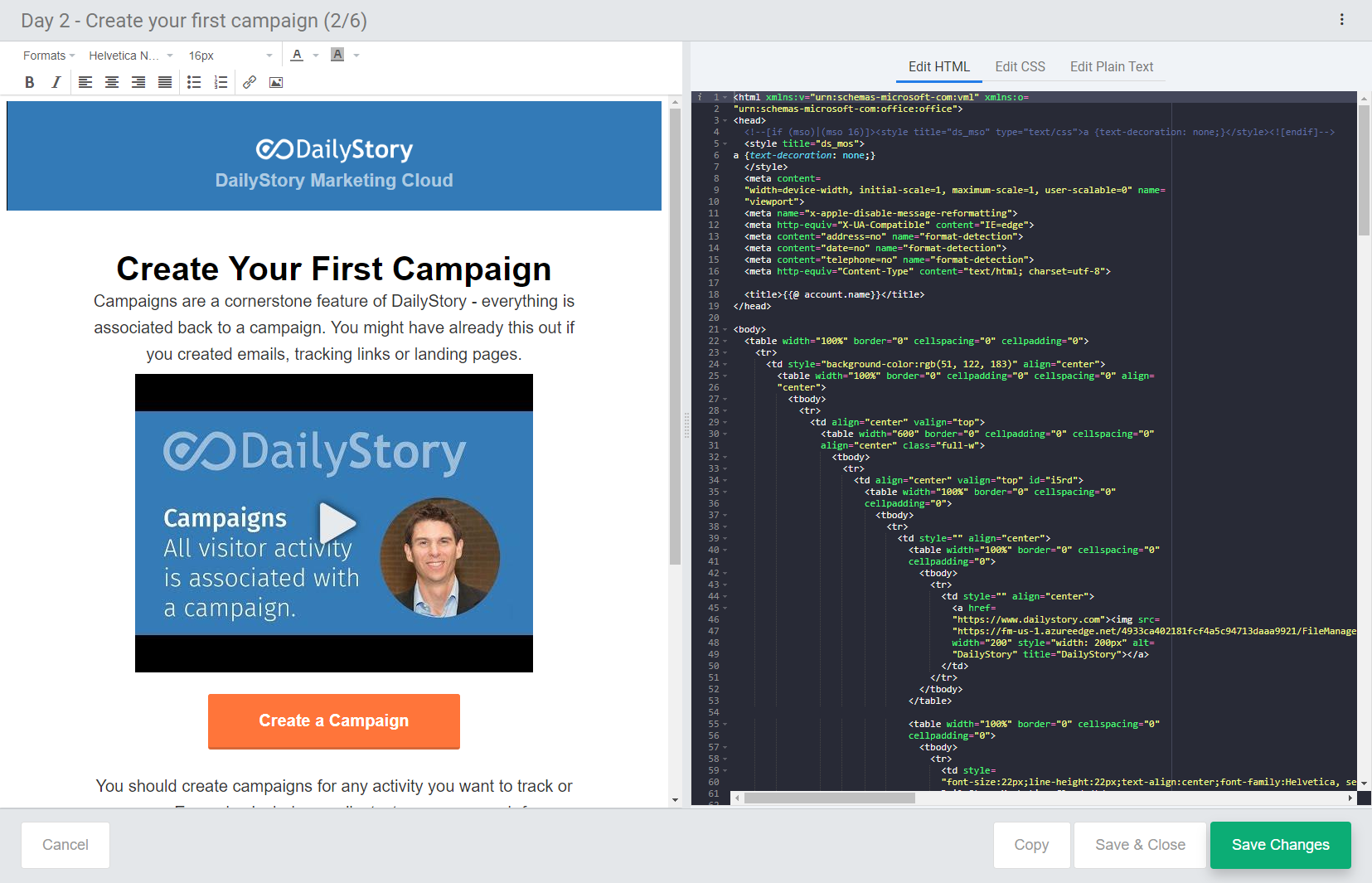The image size is (1372, 883).
Task: Switch to the Edit Plain Text tab
Action: pyautogui.click(x=1111, y=66)
